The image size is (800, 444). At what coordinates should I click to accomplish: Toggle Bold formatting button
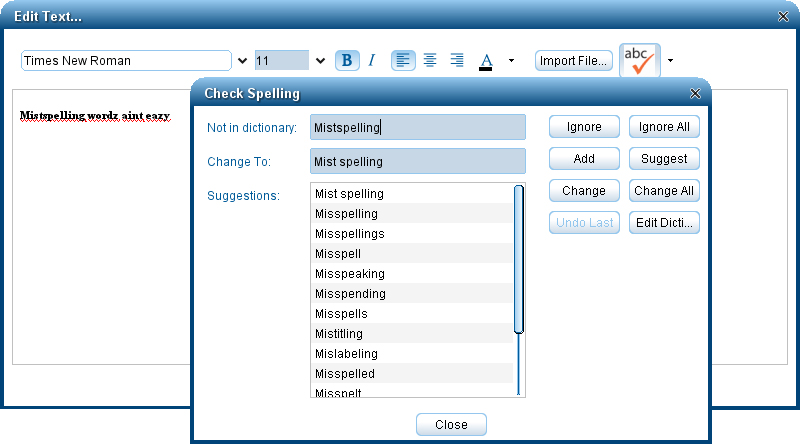pyautogui.click(x=347, y=61)
